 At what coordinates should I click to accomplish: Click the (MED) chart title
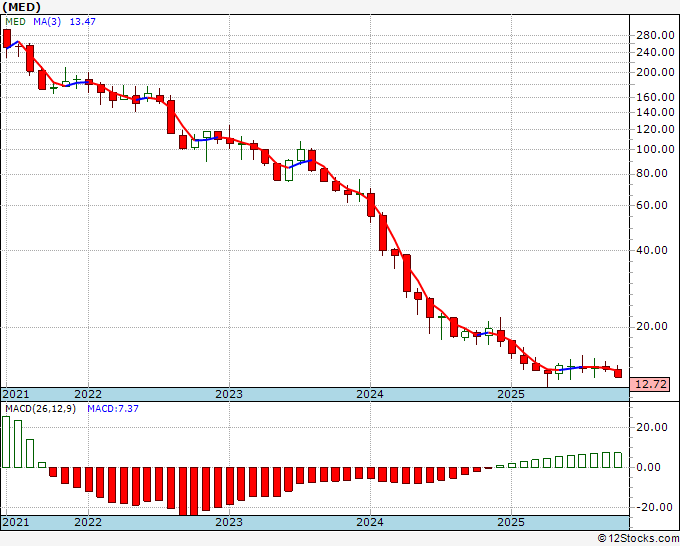click(x=22, y=7)
